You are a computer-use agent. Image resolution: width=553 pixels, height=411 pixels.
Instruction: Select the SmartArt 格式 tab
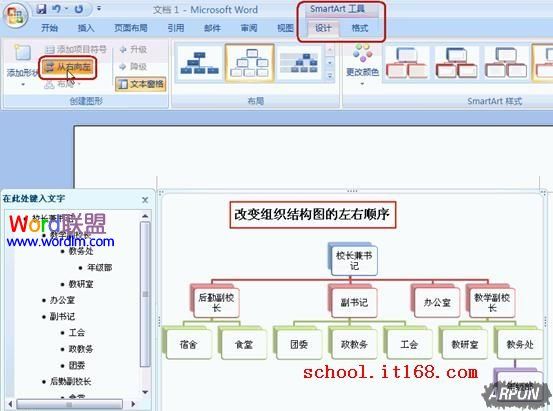[x=360, y=28]
